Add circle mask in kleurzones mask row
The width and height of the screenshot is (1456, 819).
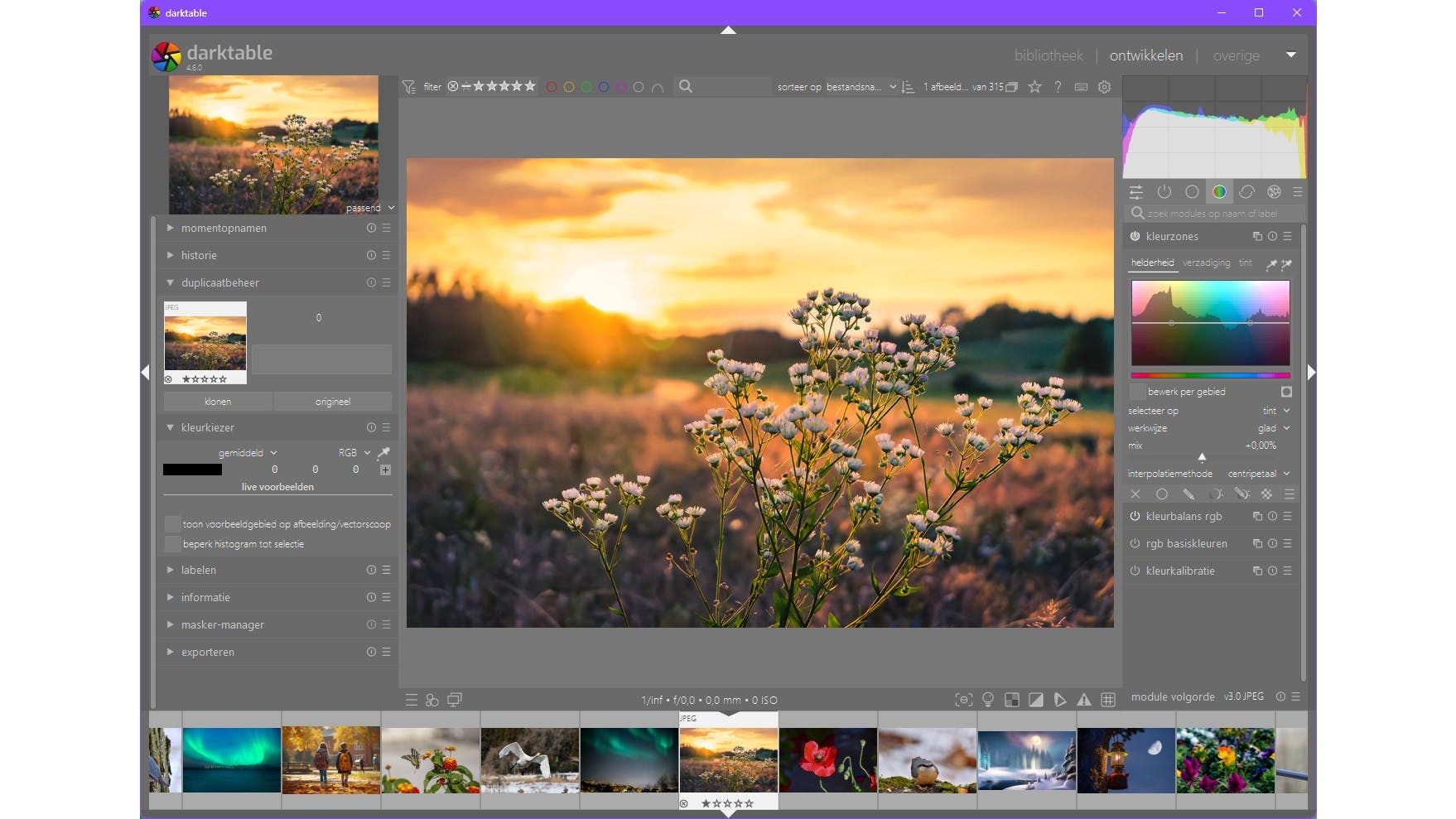(1162, 494)
